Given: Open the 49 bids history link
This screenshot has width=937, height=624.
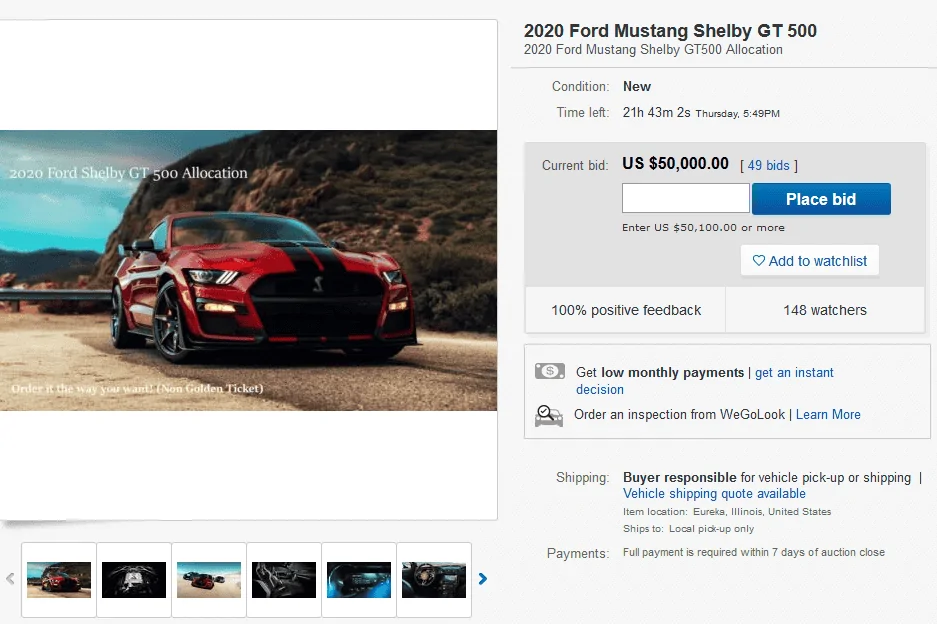Looking at the screenshot, I should point(768,166).
